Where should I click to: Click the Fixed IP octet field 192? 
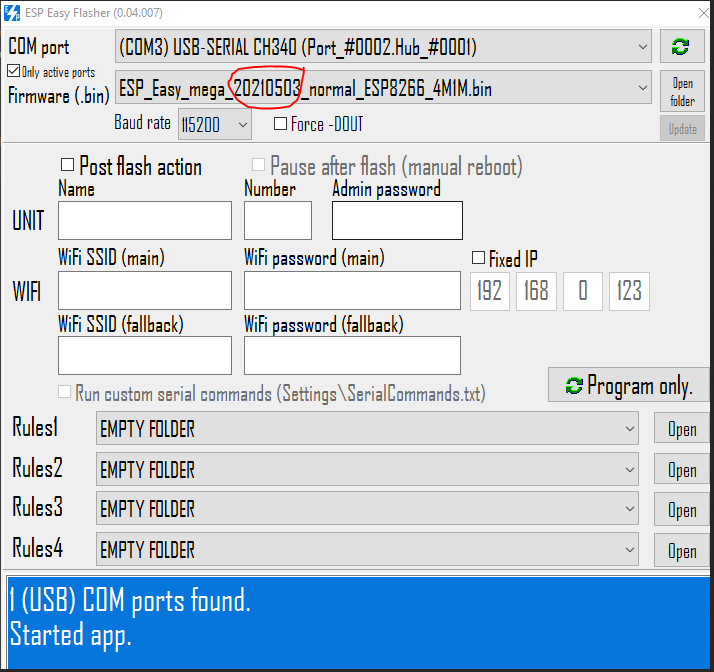(x=490, y=291)
